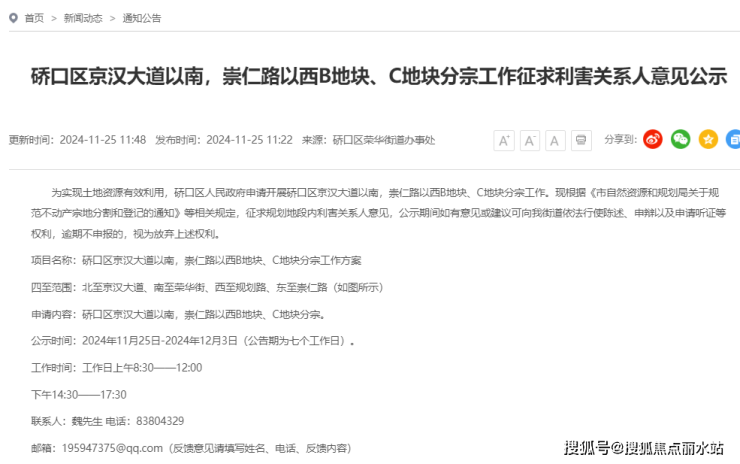This screenshot has width=740, height=464.
Task: Select the article headline 硚口区京汉大道以南
Action: coord(379,76)
